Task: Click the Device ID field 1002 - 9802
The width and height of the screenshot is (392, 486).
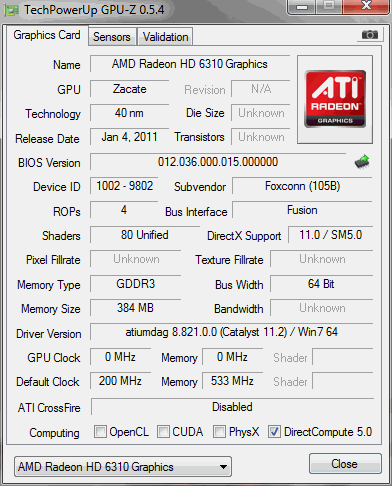Action: tap(124, 186)
